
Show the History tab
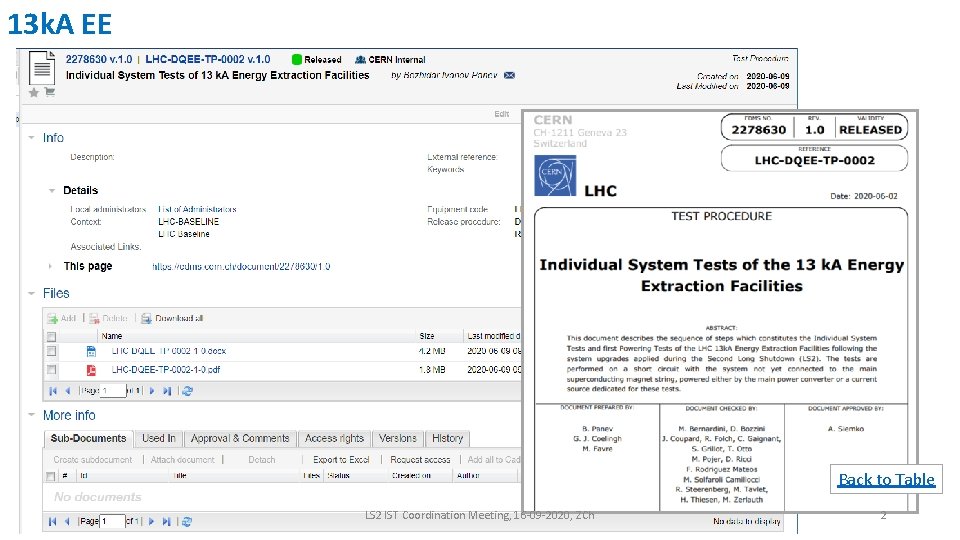(448, 438)
